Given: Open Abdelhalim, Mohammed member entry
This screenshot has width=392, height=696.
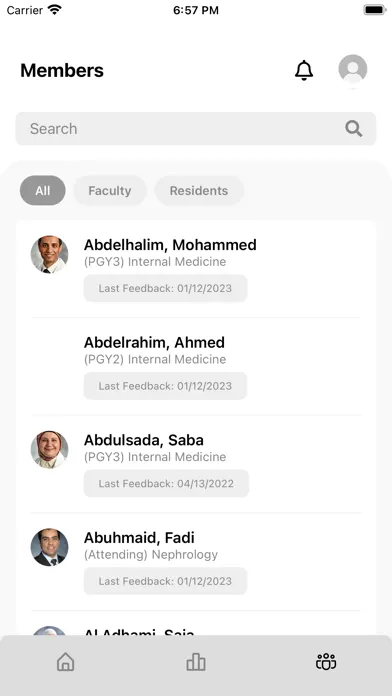Looking at the screenshot, I should tap(196, 269).
